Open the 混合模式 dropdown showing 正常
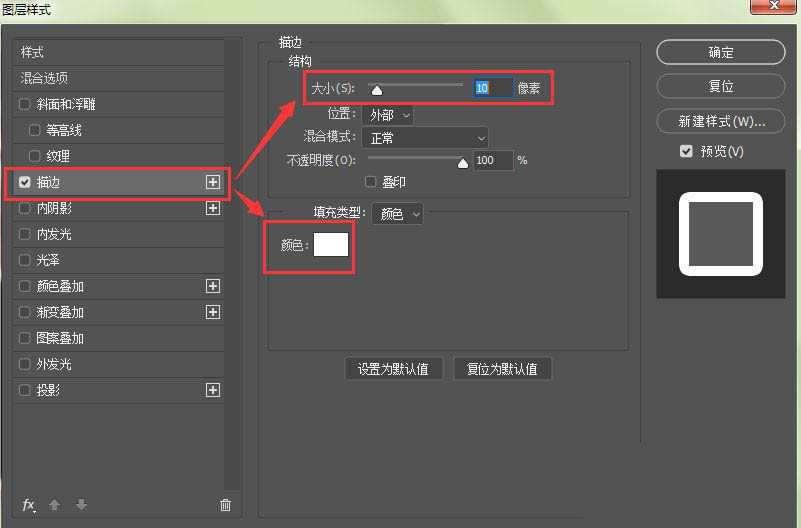Screen dimensions: 801x528 [x=425, y=138]
